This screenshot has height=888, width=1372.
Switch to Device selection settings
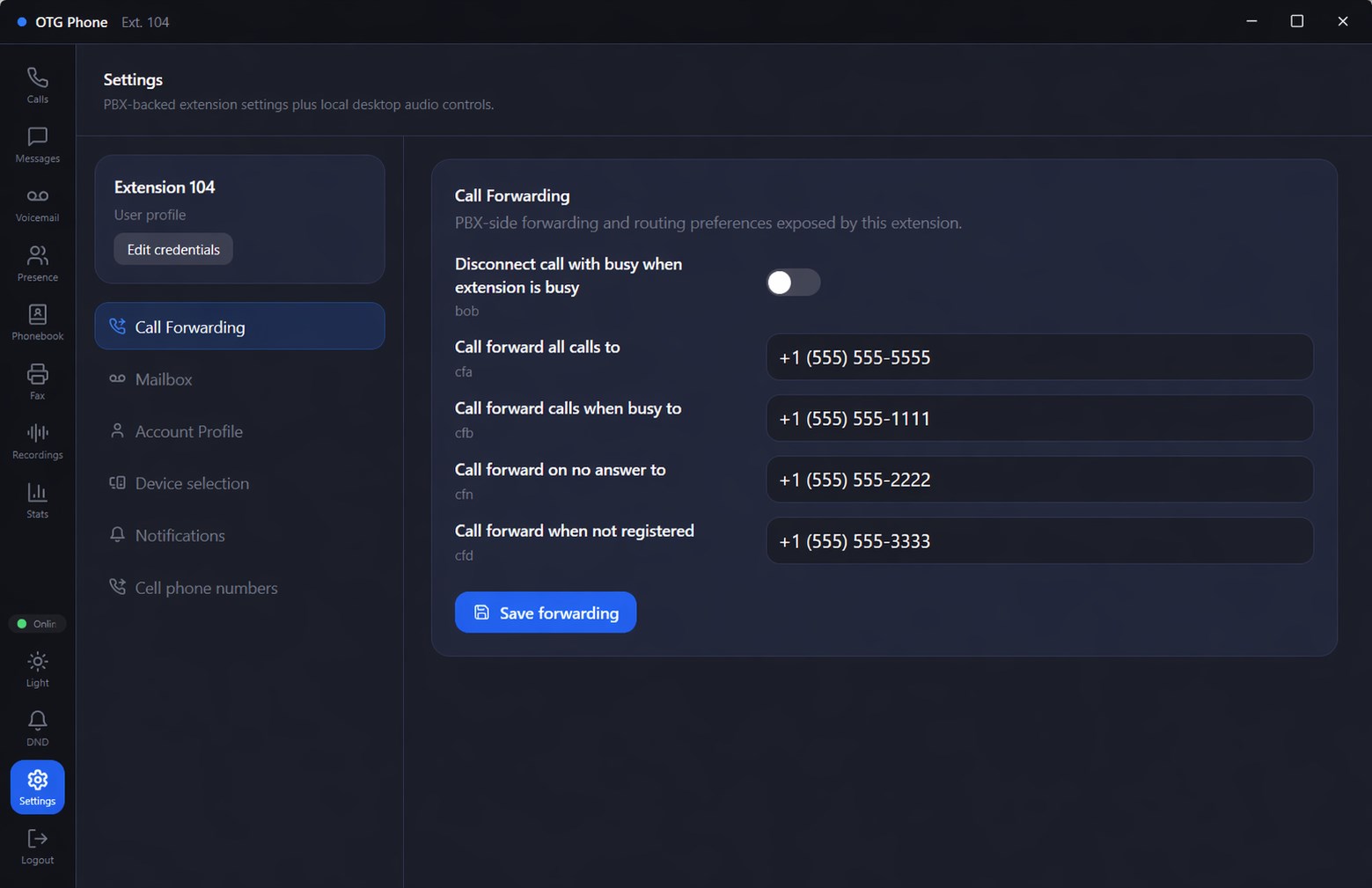pos(239,483)
